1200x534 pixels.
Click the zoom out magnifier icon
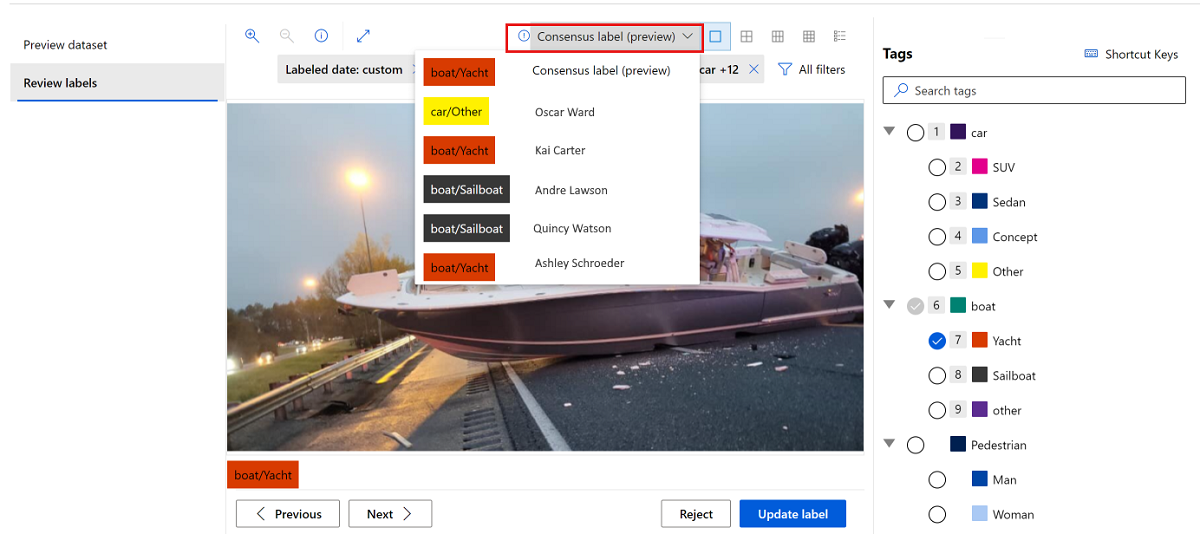(287, 36)
